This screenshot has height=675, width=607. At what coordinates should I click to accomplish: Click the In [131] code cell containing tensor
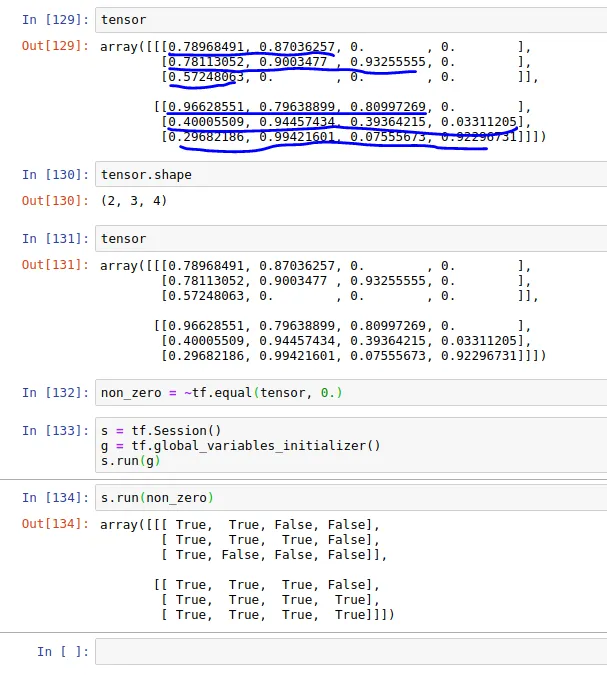tap(351, 238)
